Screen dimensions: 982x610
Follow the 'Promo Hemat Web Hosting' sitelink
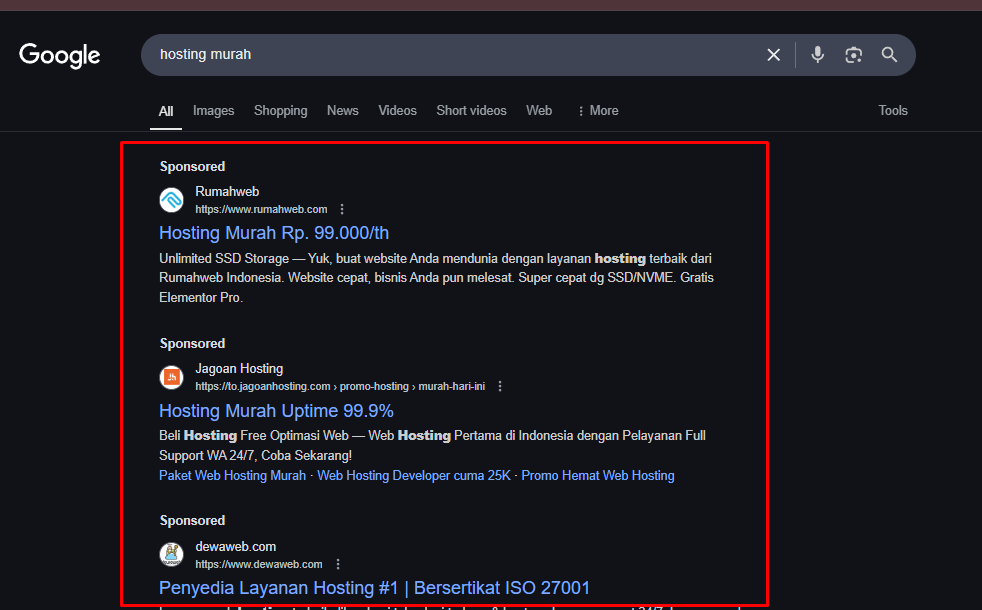pos(598,475)
